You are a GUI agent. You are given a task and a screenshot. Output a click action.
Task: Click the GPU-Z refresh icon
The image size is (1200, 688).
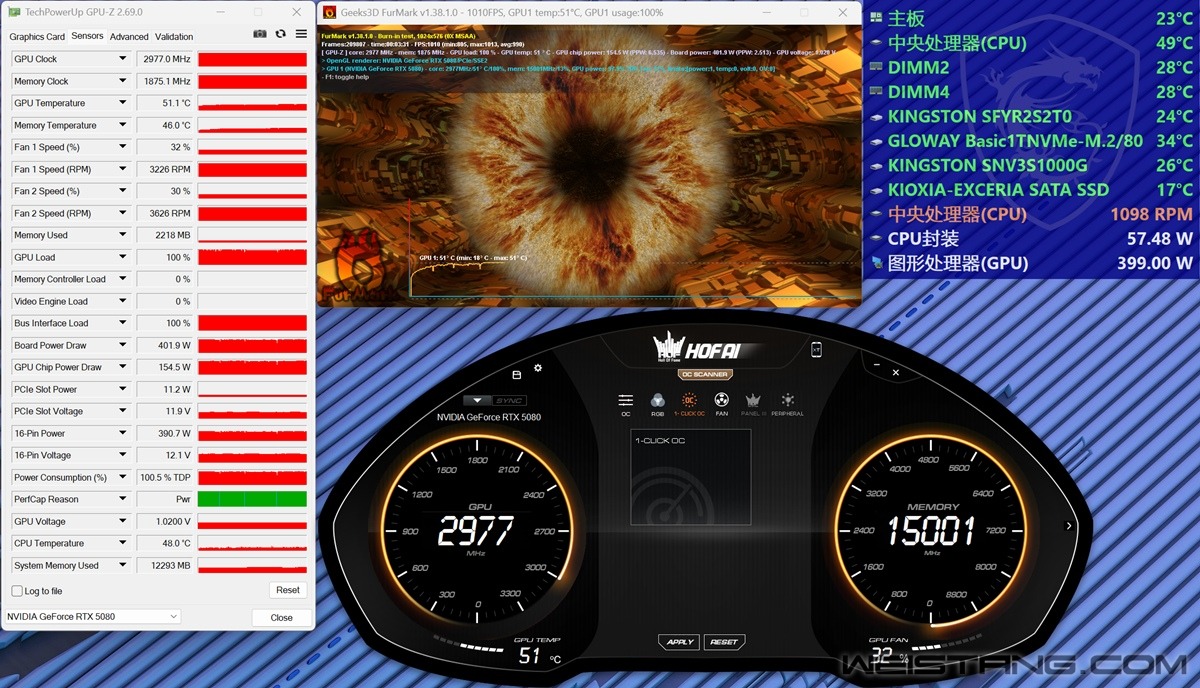281,34
